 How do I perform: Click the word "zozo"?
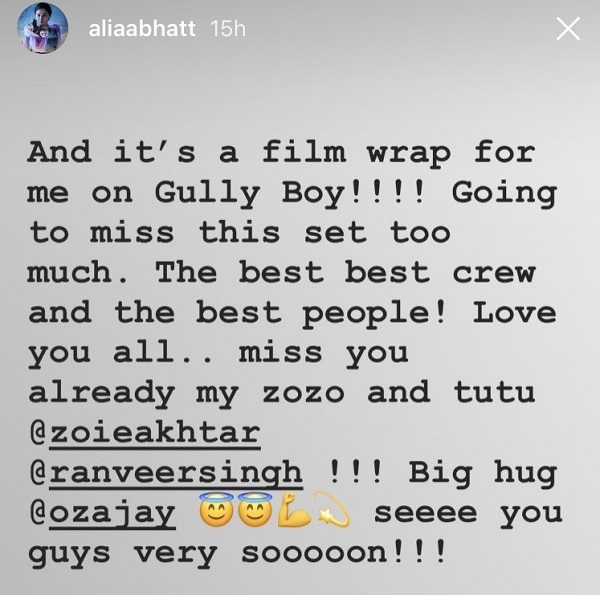pos(303,393)
